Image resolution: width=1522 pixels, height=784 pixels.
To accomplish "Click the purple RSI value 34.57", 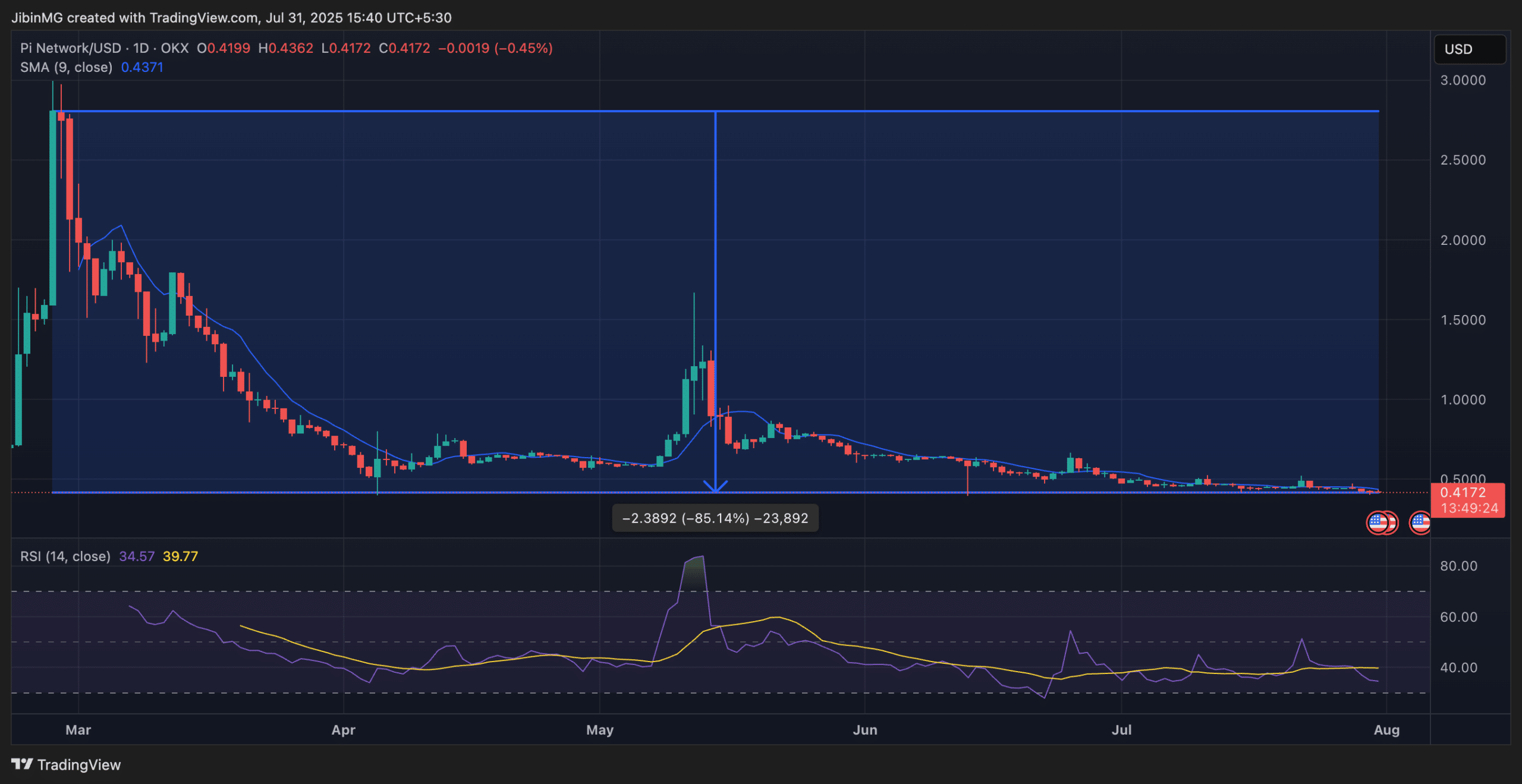I will 136,556.
